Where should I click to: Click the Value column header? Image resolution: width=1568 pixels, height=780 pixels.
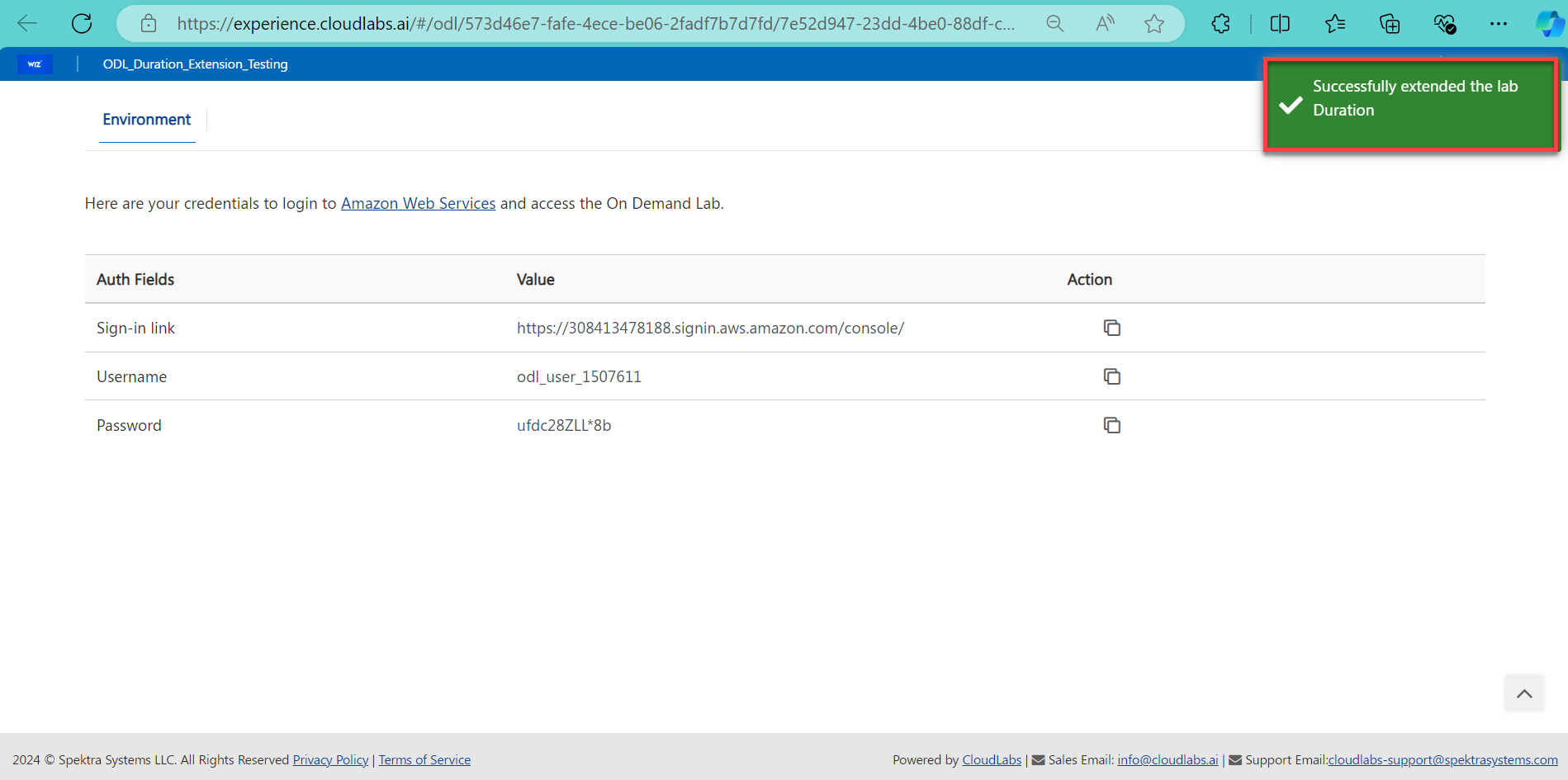(x=535, y=279)
